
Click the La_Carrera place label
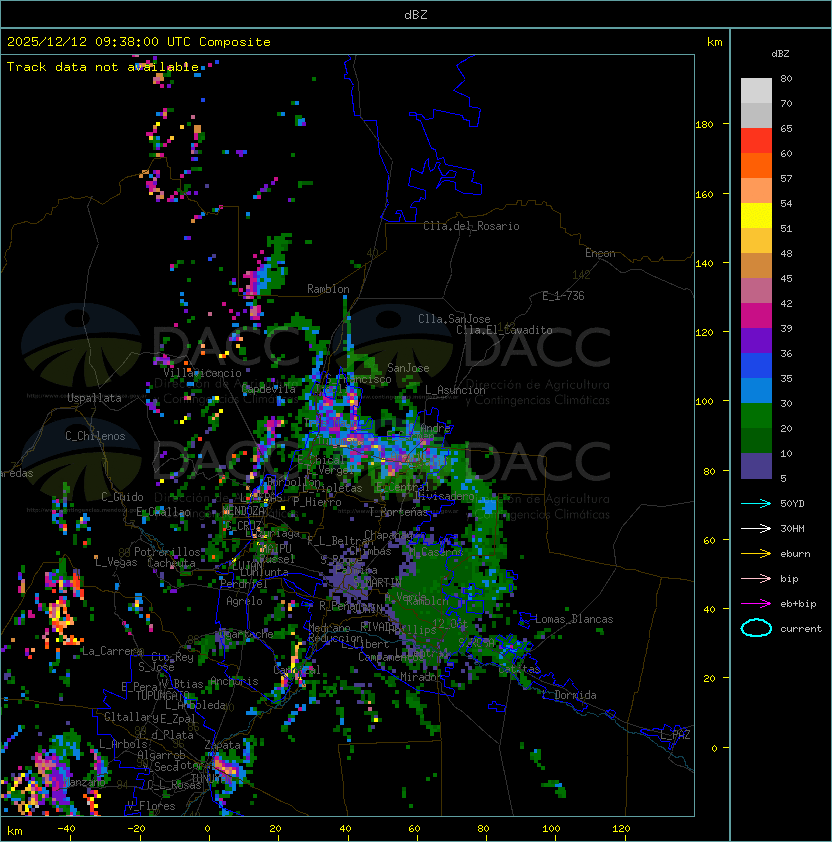[x=112, y=651]
